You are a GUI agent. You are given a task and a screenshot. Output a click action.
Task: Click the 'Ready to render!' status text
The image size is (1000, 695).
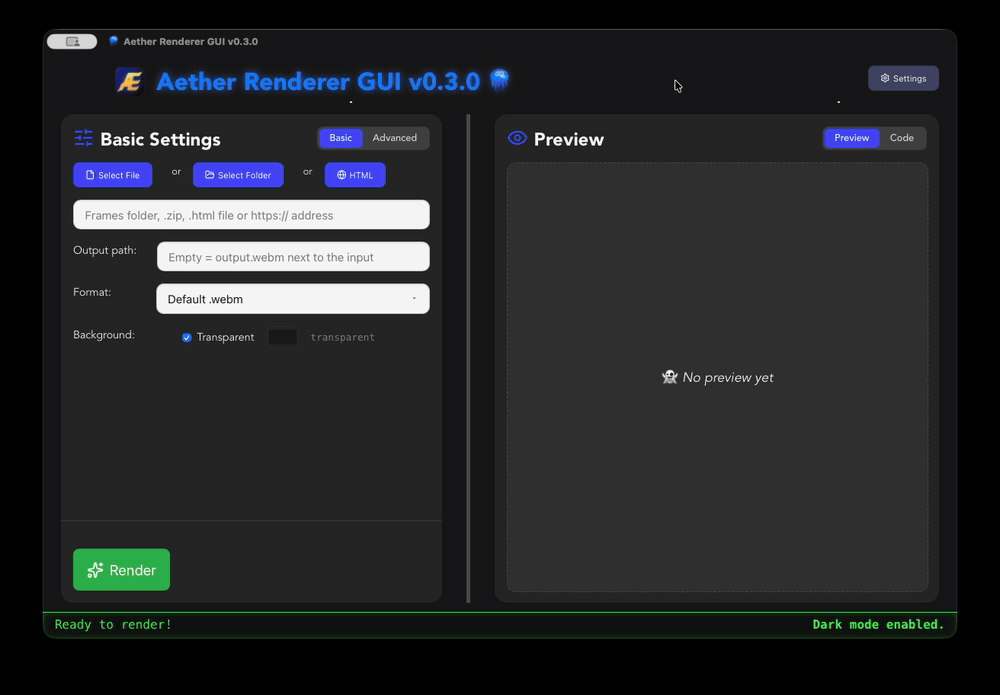[x=113, y=624]
